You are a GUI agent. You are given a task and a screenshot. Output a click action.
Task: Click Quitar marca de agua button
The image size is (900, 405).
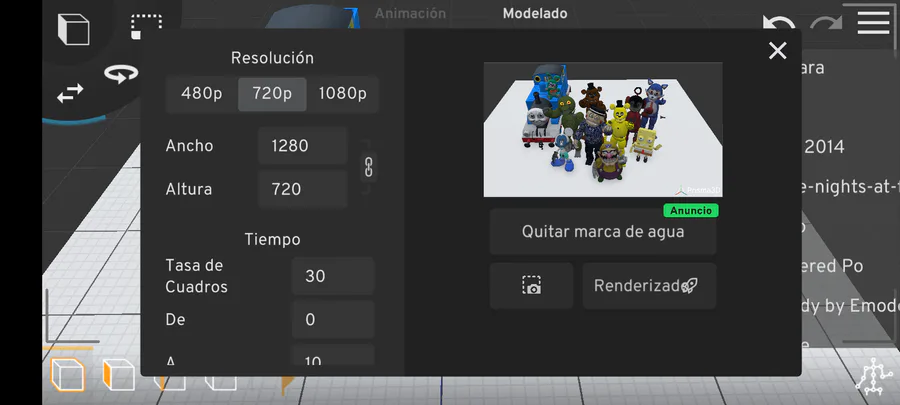tap(603, 232)
